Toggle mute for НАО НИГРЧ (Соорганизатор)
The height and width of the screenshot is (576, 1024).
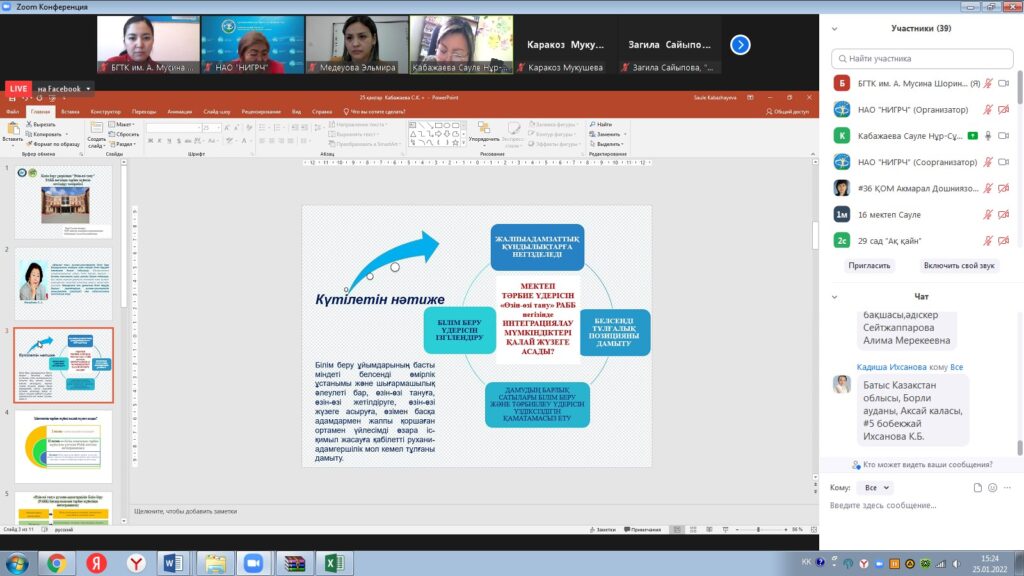click(988, 162)
